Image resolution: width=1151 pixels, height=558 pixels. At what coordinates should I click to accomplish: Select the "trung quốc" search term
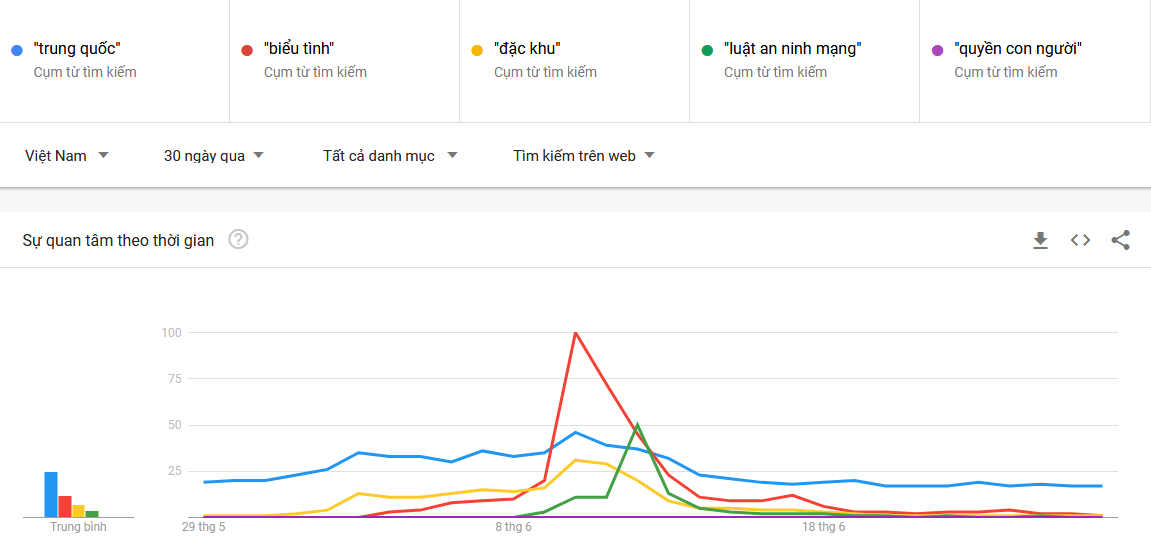(x=77, y=48)
